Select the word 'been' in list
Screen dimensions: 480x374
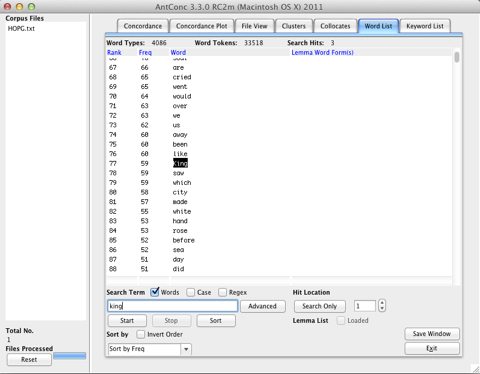coord(180,144)
